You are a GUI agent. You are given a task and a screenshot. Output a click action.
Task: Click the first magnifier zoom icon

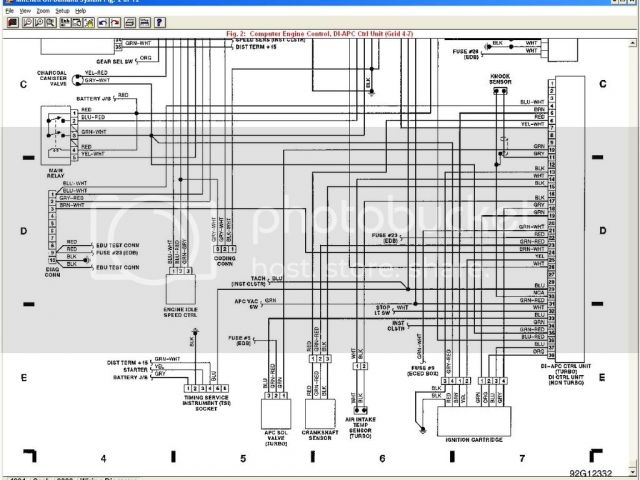click(27, 23)
